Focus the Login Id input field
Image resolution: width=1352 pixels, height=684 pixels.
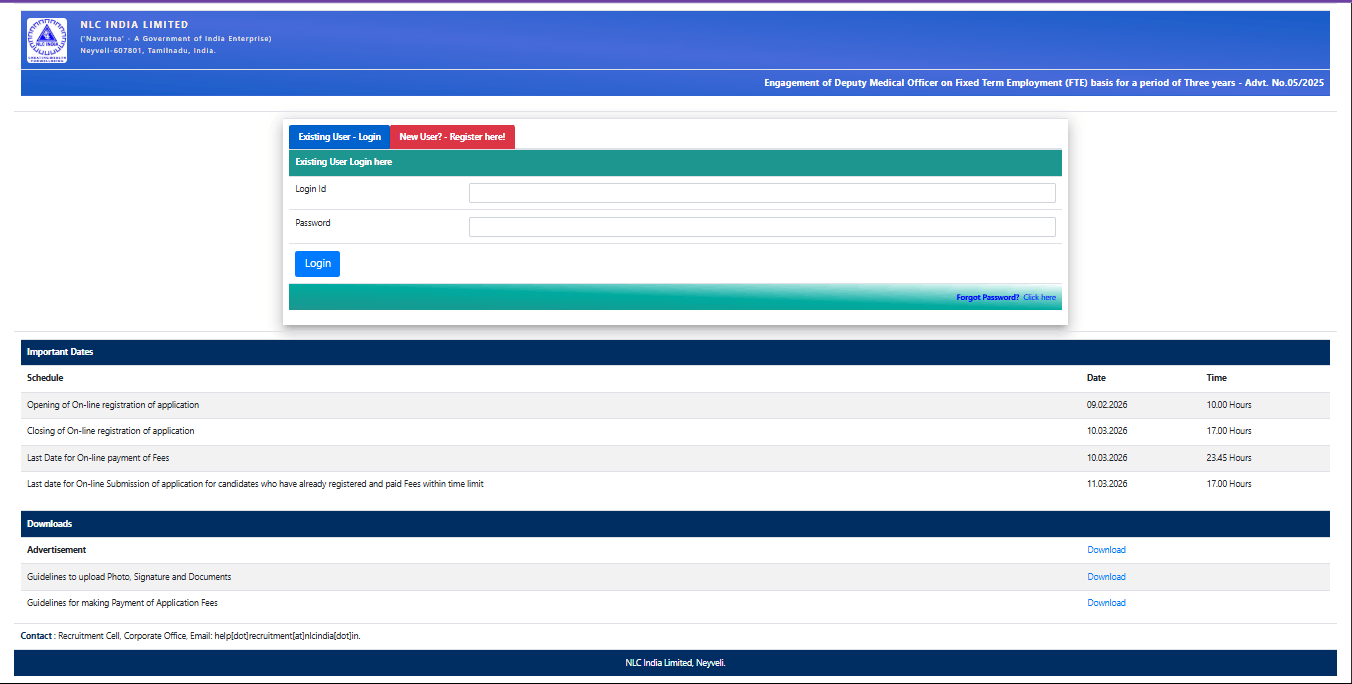[762, 193]
